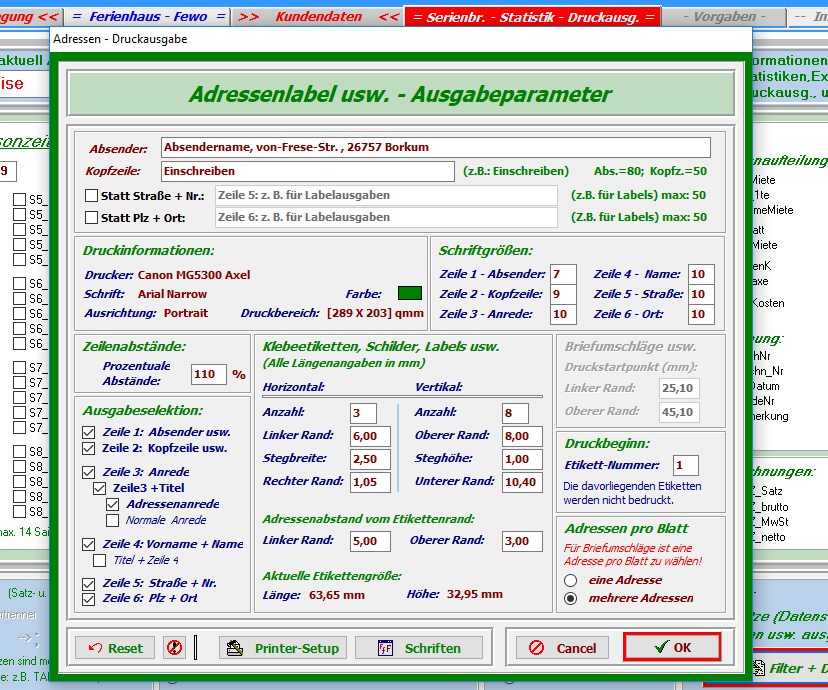Select the 'mehrere Adressen' radio button
Screen dimensions: 828x690
(571, 598)
